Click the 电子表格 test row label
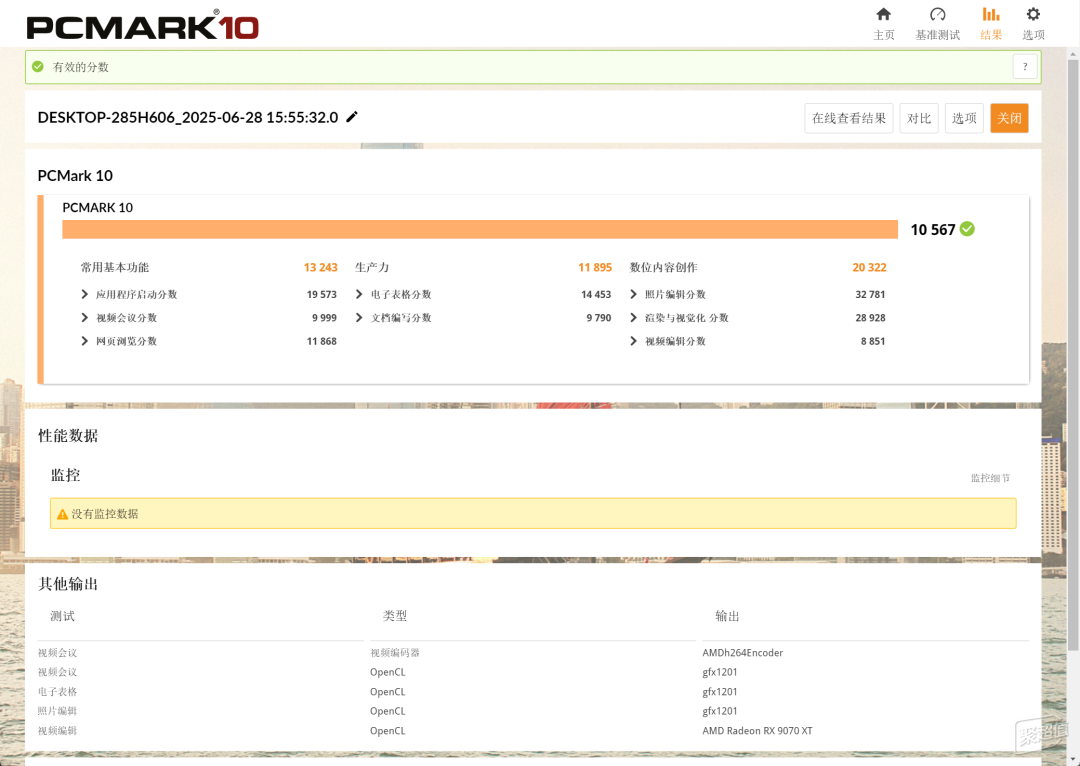Screen dimensions: 1080x766 click(x=57, y=692)
